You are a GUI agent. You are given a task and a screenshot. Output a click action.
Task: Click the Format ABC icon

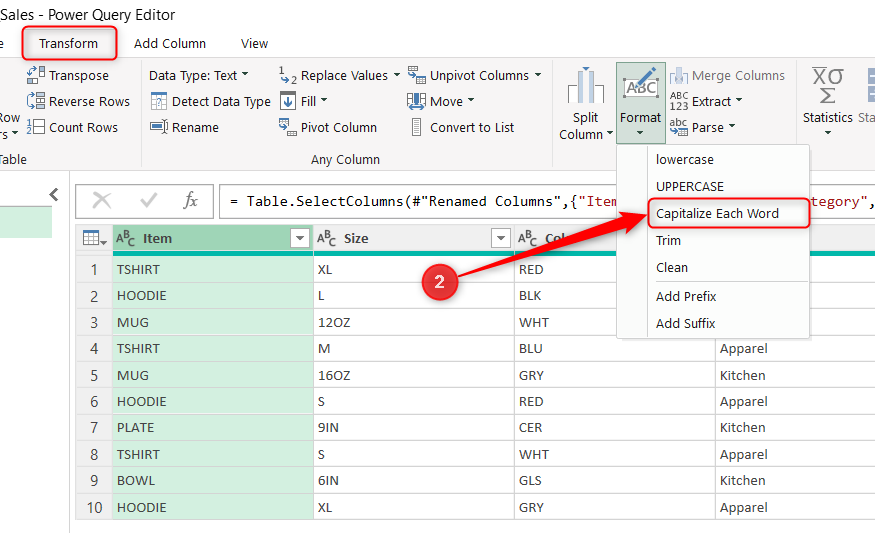pyautogui.click(x=641, y=85)
